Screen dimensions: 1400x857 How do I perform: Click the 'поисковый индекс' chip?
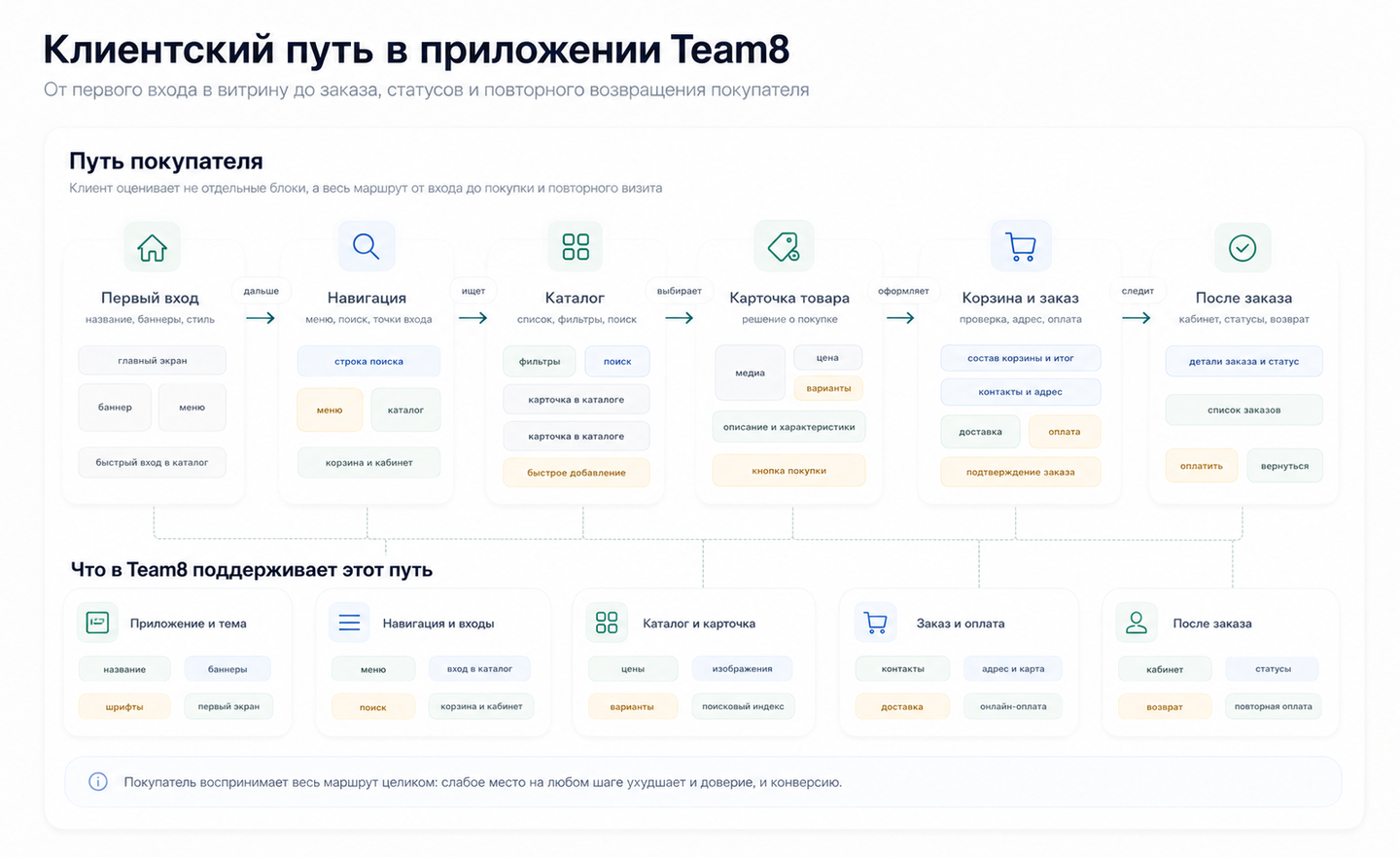[743, 707]
